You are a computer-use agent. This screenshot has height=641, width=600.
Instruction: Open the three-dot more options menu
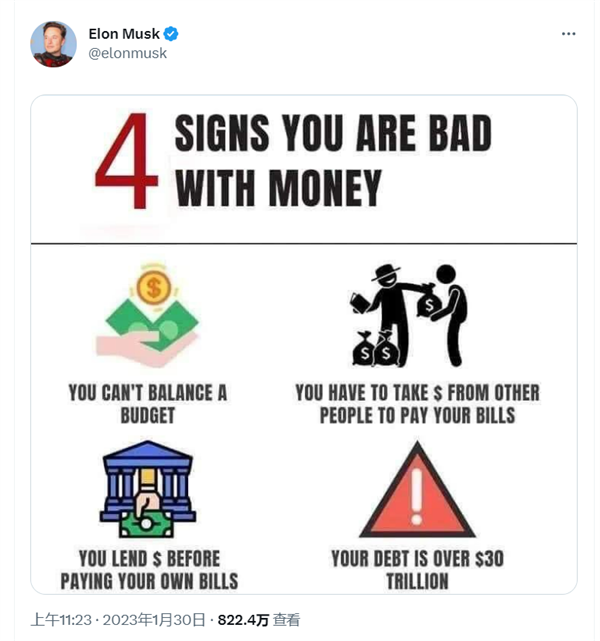coord(568,34)
